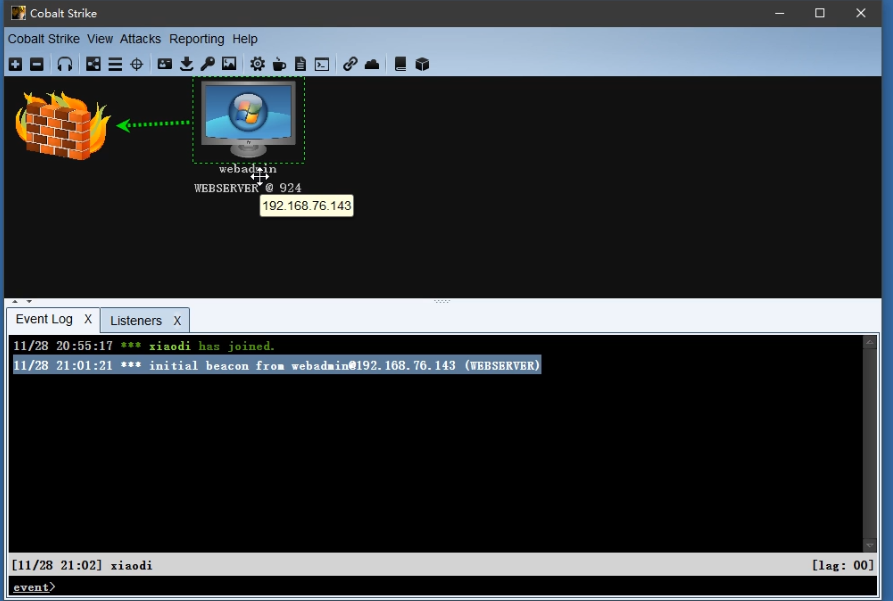Disconnect from the team server
The image size is (893, 601).
(x=37, y=64)
